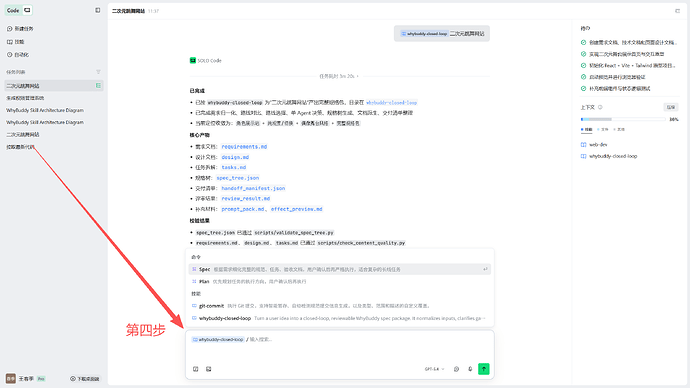Expand the task duration chevron
The image size is (690, 388).
point(357,76)
